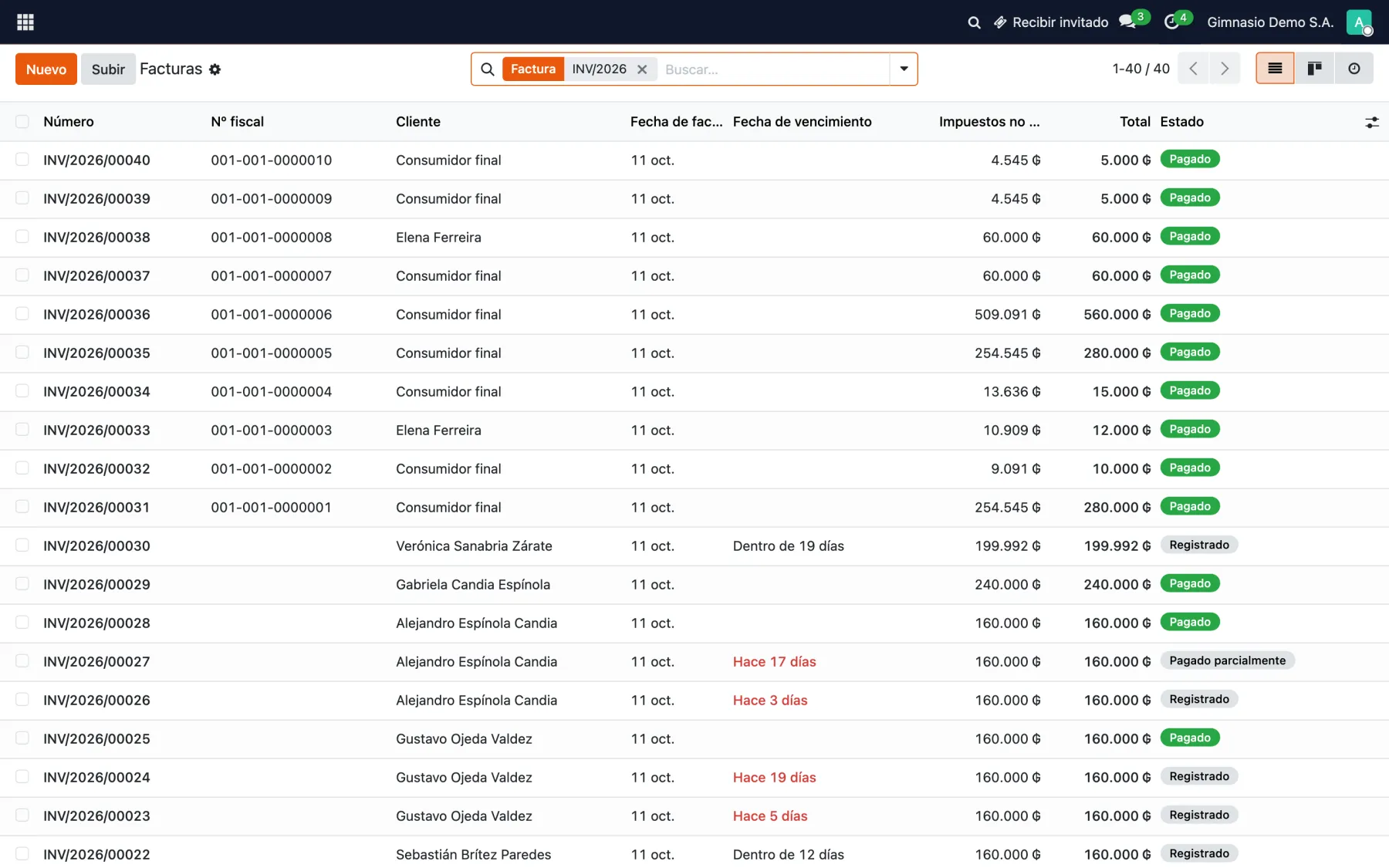Switch to kanban view
The width and height of the screenshot is (1389, 868).
(x=1314, y=69)
